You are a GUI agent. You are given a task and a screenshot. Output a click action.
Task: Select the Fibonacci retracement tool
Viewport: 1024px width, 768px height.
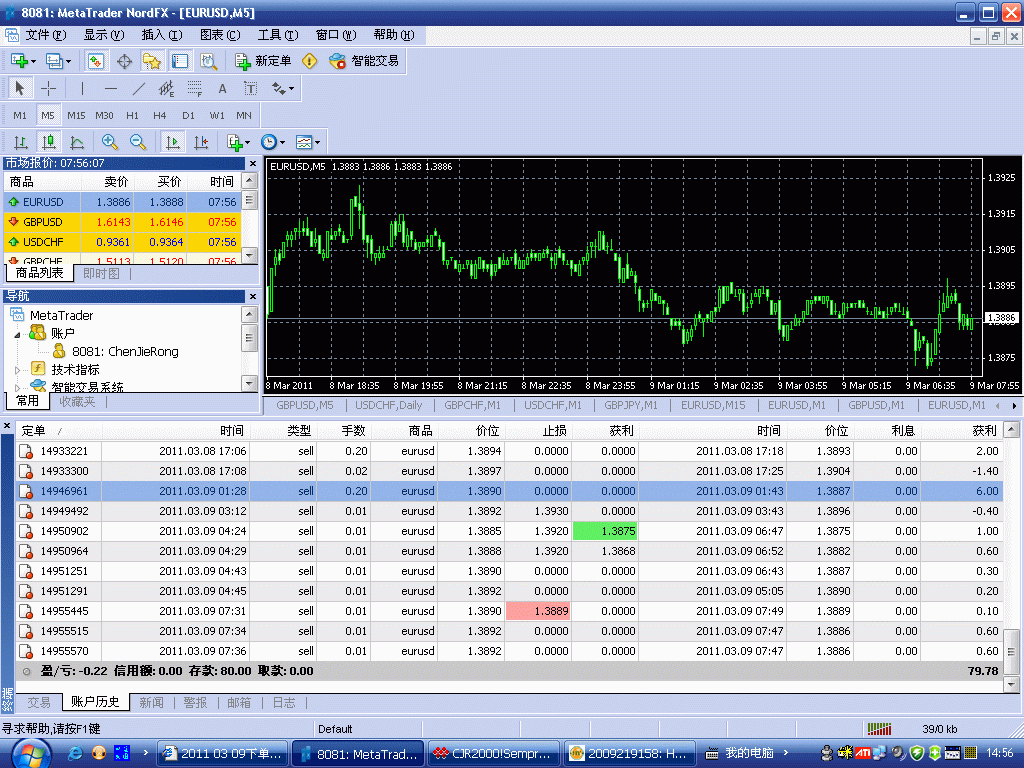194,89
